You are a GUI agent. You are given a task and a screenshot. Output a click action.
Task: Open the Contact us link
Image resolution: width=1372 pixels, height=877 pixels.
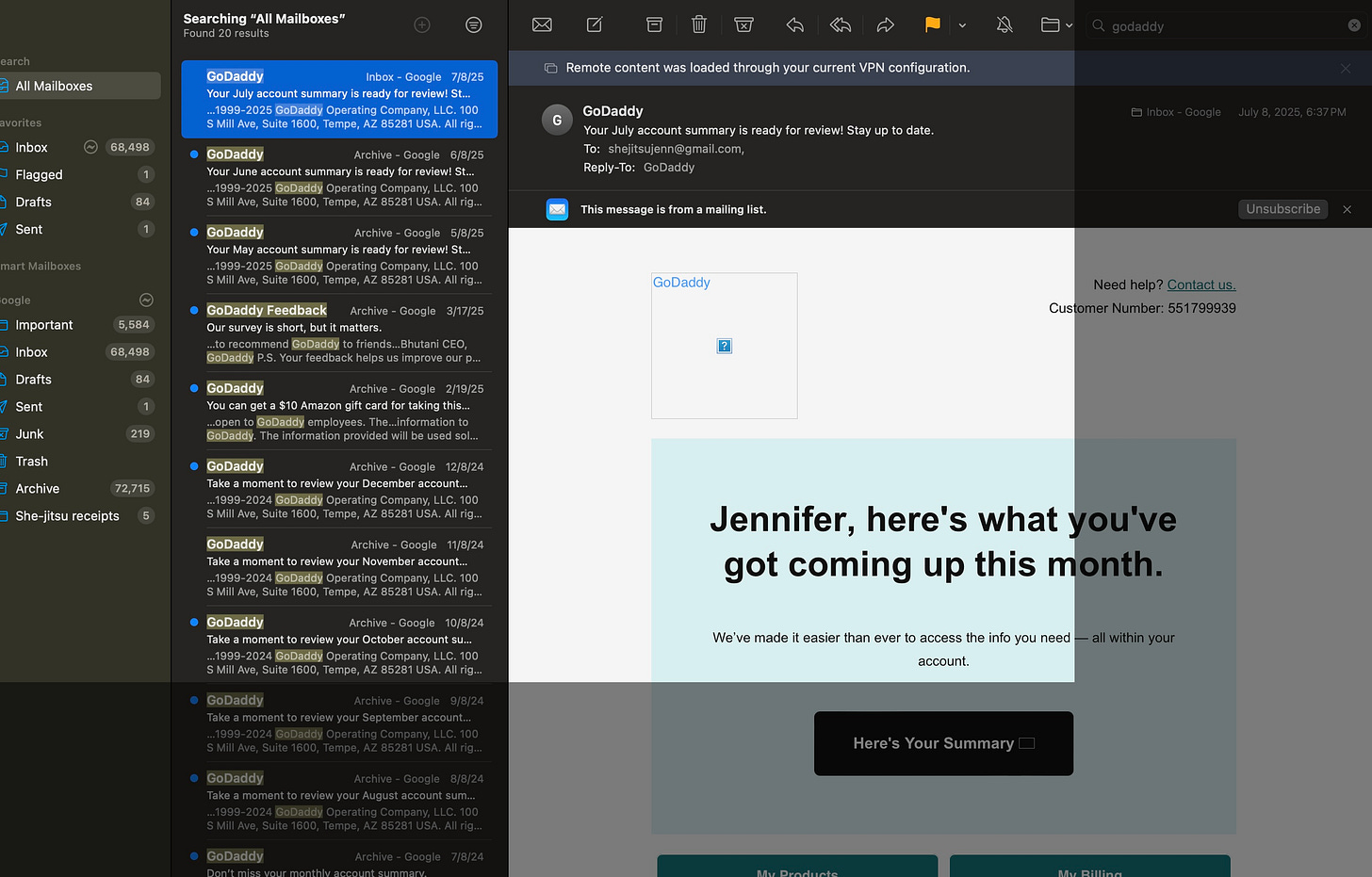pos(1201,284)
